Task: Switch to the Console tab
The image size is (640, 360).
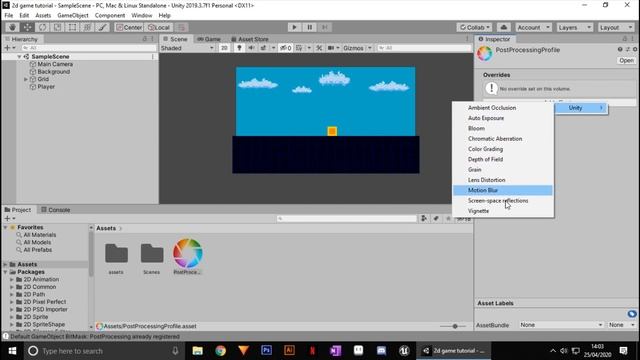Action: [56, 210]
